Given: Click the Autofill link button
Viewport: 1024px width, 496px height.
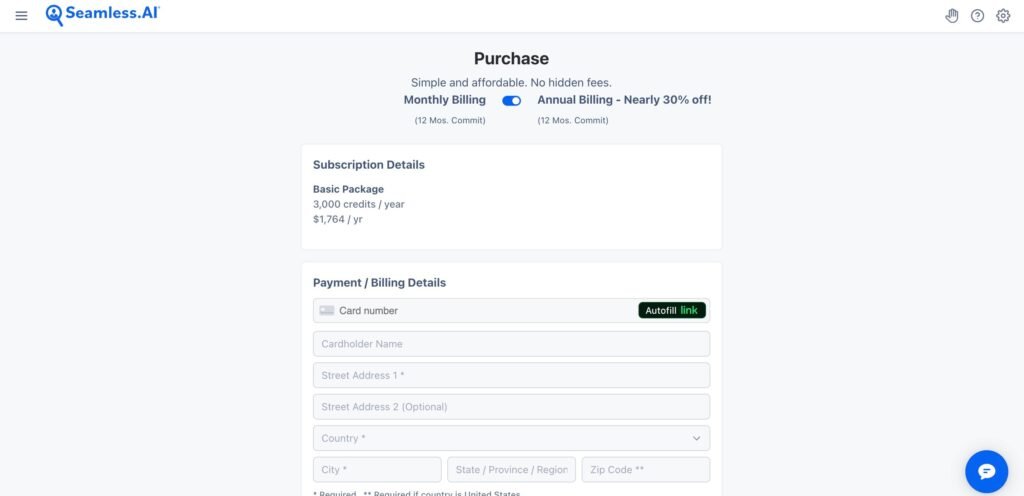Looking at the screenshot, I should (x=672, y=311).
